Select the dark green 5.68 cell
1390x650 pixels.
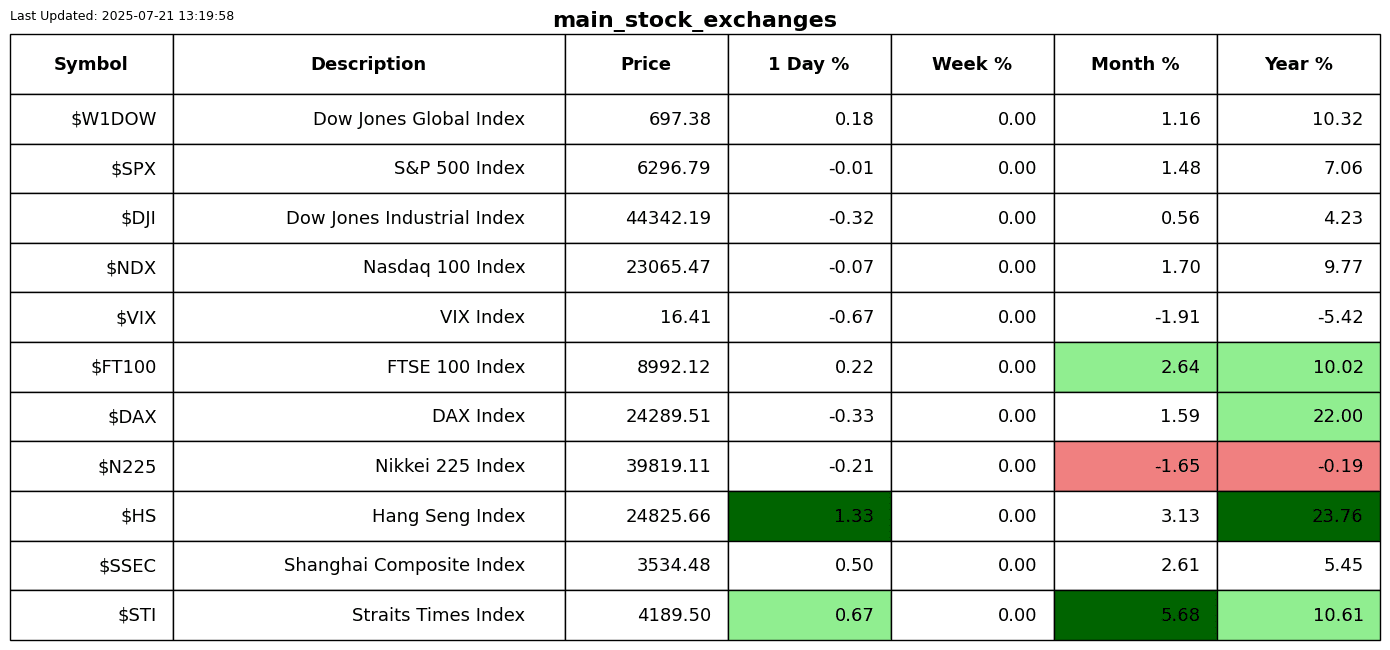[x=1135, y=615]
